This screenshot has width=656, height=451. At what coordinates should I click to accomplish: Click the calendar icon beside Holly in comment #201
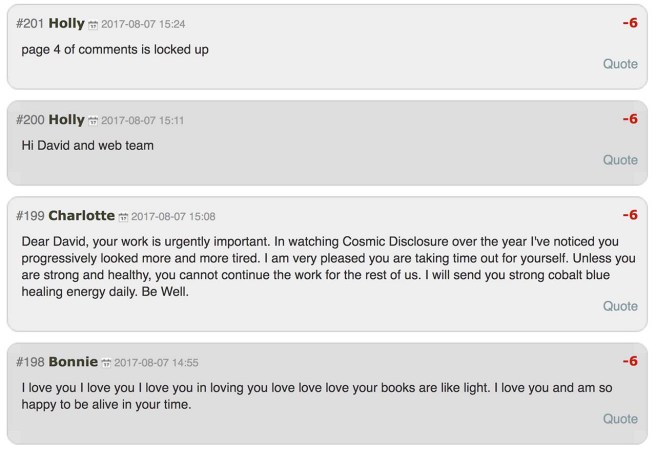(93, 25)
